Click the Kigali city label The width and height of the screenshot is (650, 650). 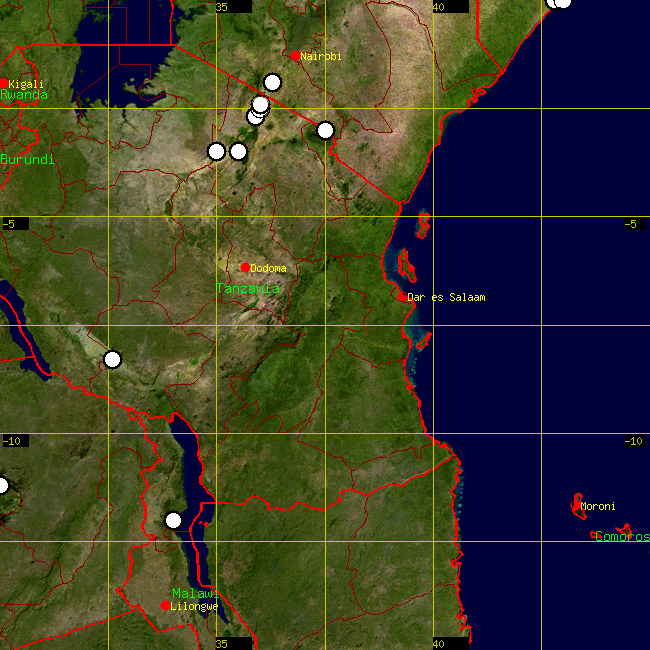point(26,85)
